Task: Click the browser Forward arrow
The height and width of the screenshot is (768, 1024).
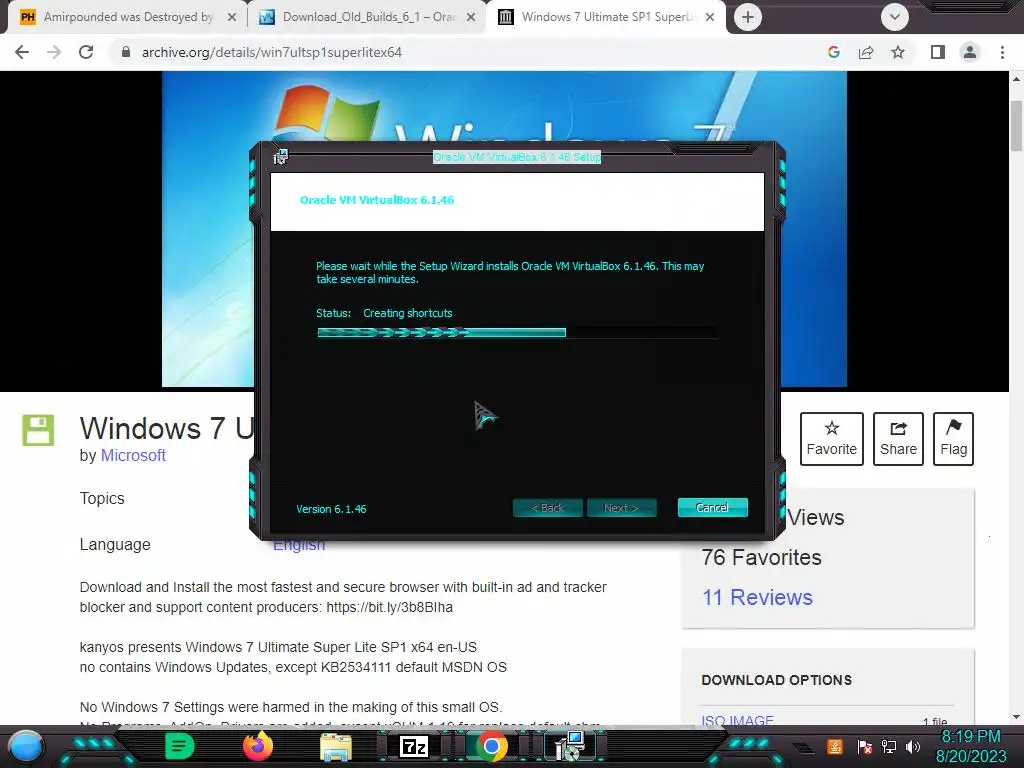Action: (x=54, y=52)
